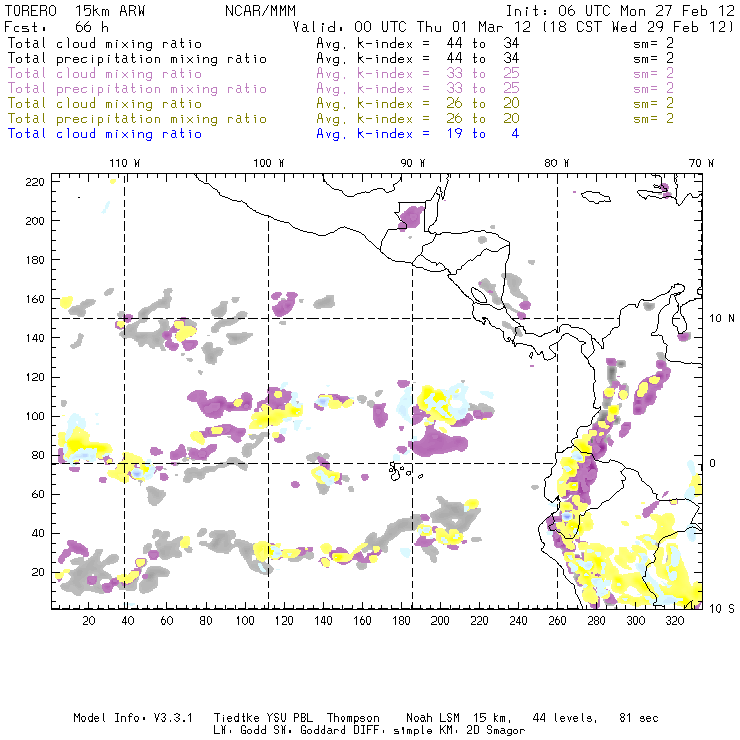Click the 10 N latitude label
The image size is (740, 740).
pyautogui.click(x=723, y=318)
